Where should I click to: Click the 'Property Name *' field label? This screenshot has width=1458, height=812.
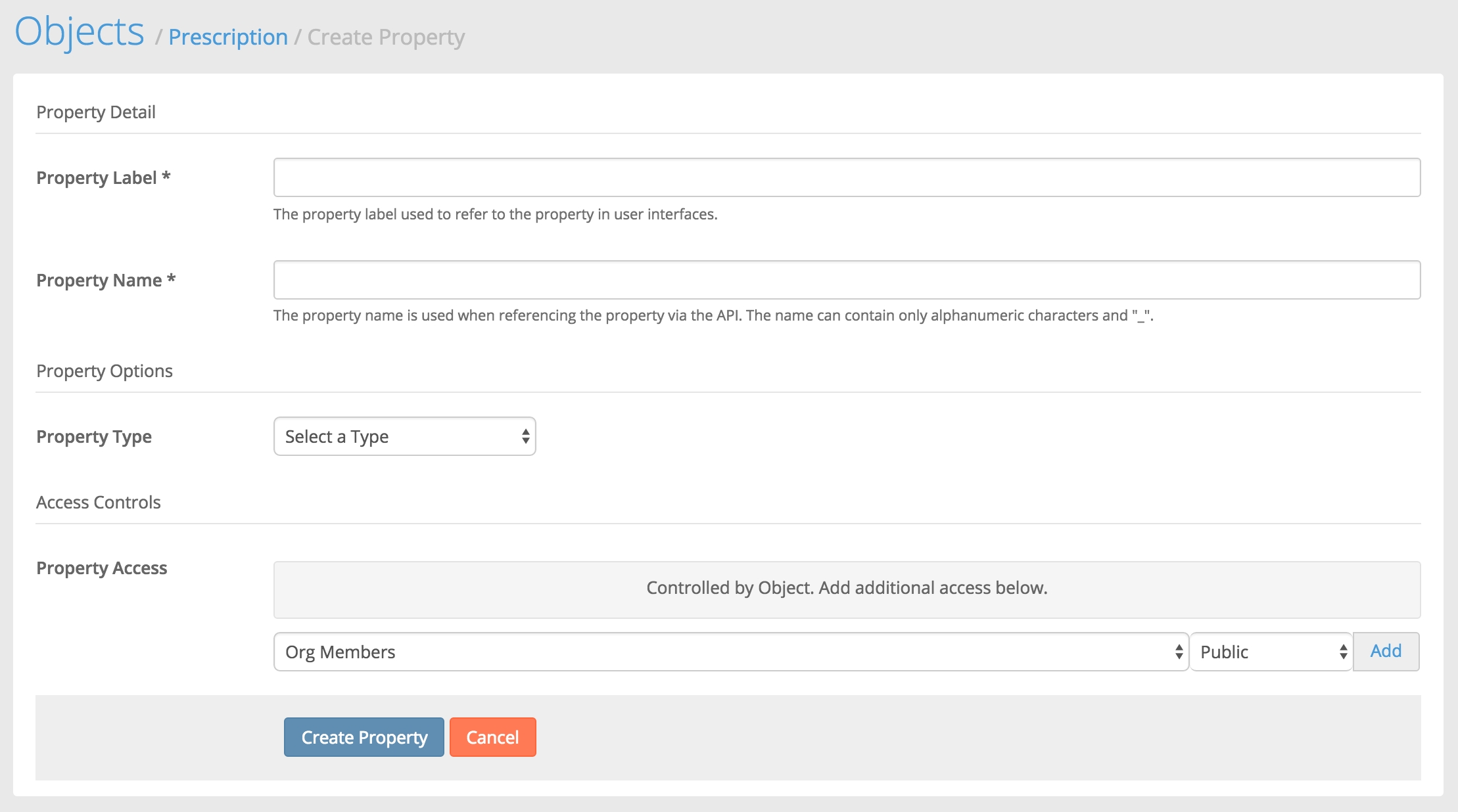click(106, 280)
